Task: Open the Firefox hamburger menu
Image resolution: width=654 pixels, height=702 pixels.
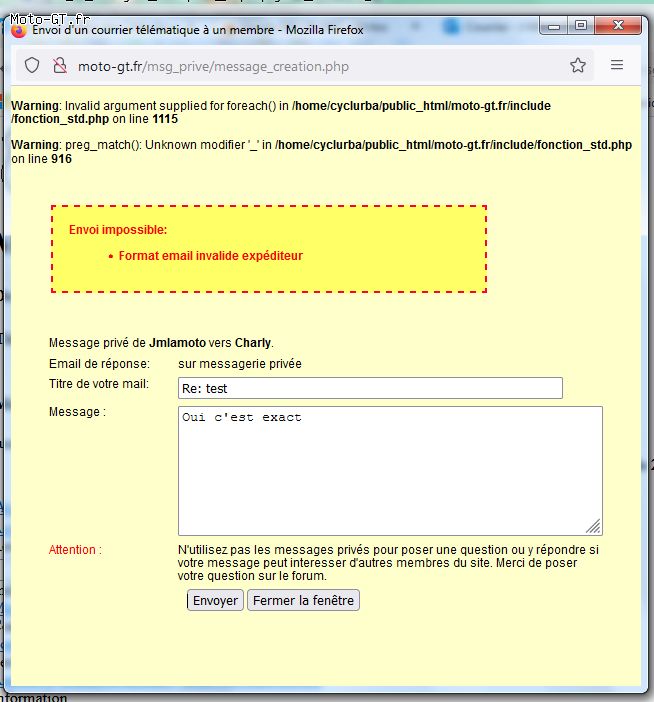Action: (x=617, y=65)
